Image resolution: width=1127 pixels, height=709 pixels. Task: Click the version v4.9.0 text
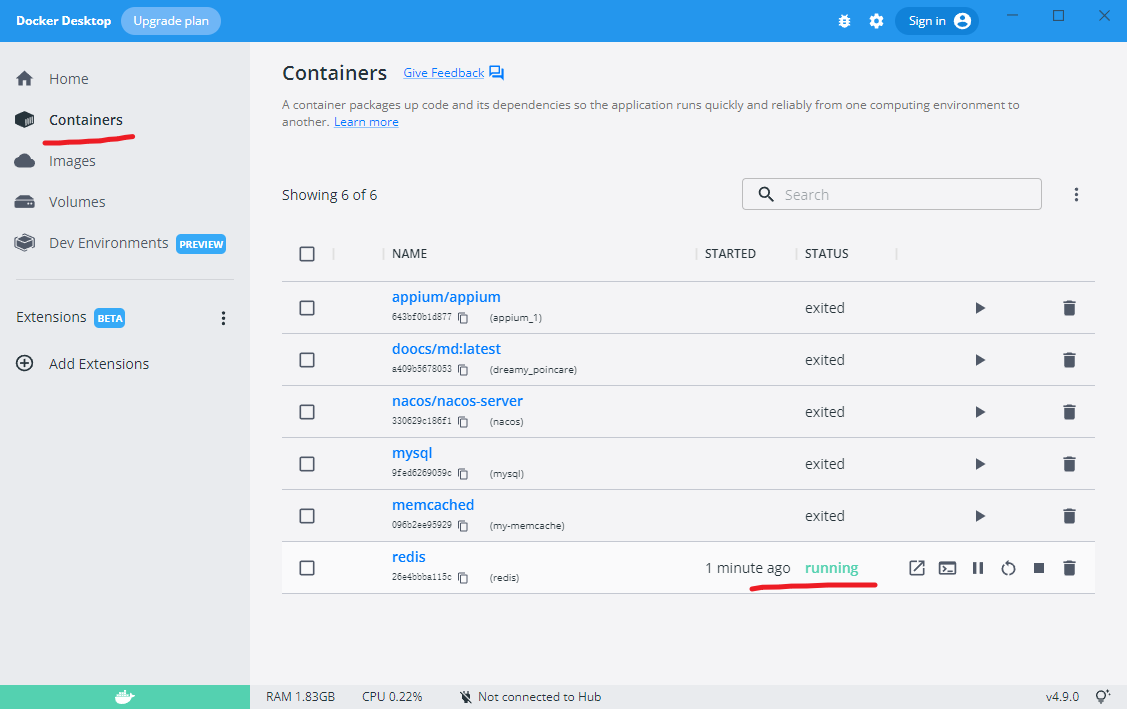pyautogui.click(x=1062, y=696)
